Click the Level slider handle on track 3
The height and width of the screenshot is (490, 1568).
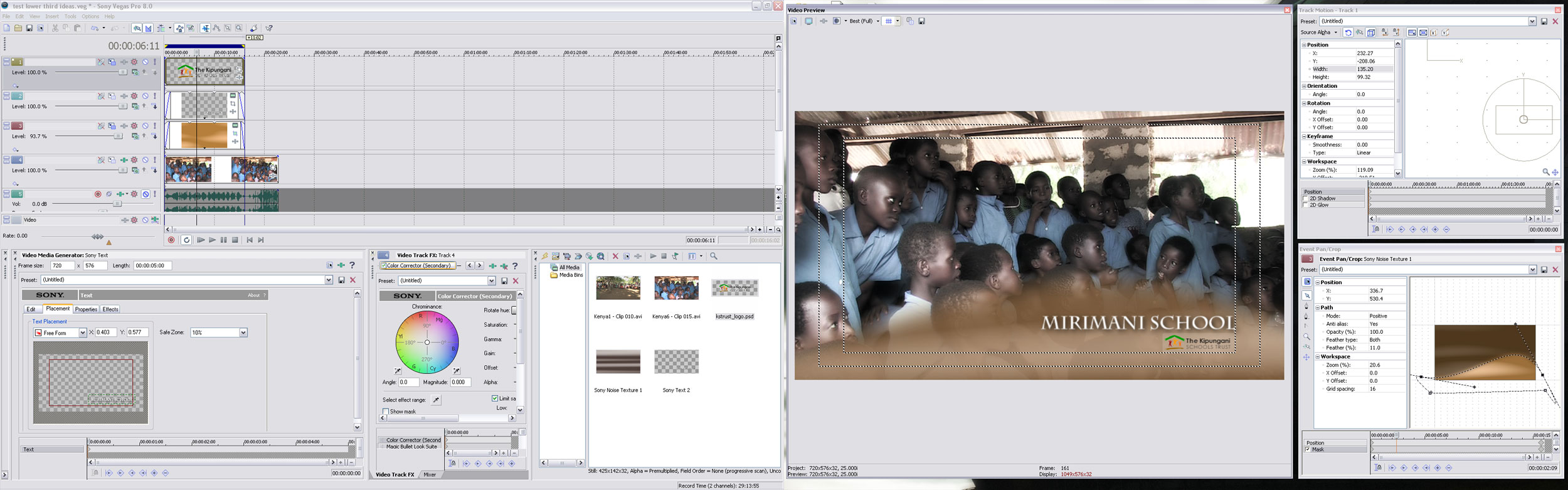(118, 136)
